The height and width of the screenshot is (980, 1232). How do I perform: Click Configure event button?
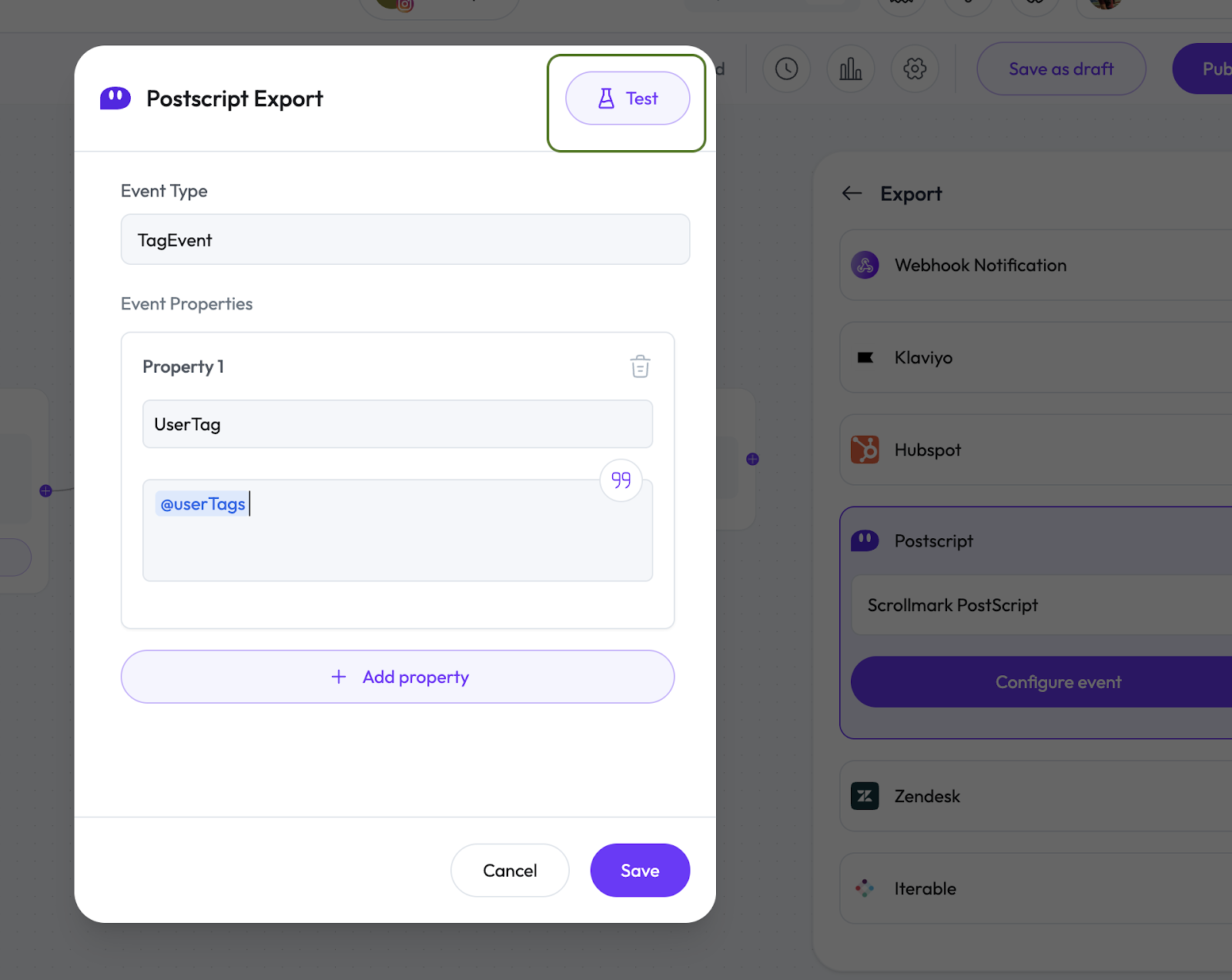point(1057,682)
